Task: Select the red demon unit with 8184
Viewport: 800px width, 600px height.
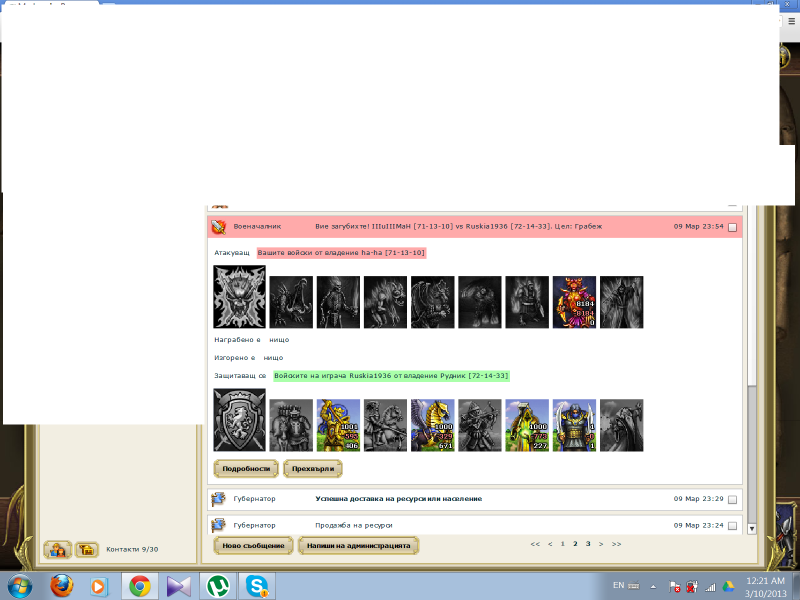Action: (x=574, y=301)
